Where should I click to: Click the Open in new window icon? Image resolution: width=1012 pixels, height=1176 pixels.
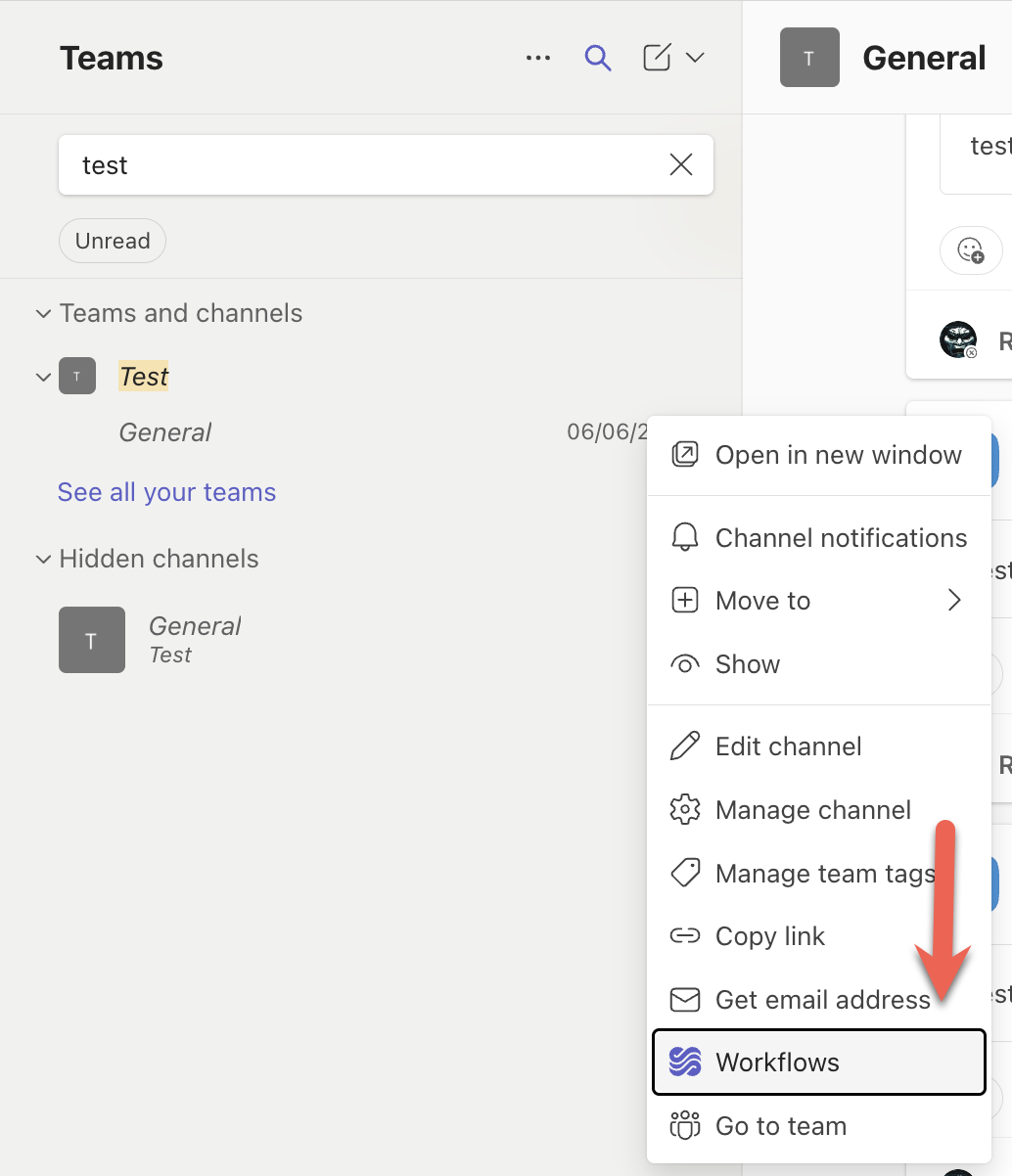(685, 455)
